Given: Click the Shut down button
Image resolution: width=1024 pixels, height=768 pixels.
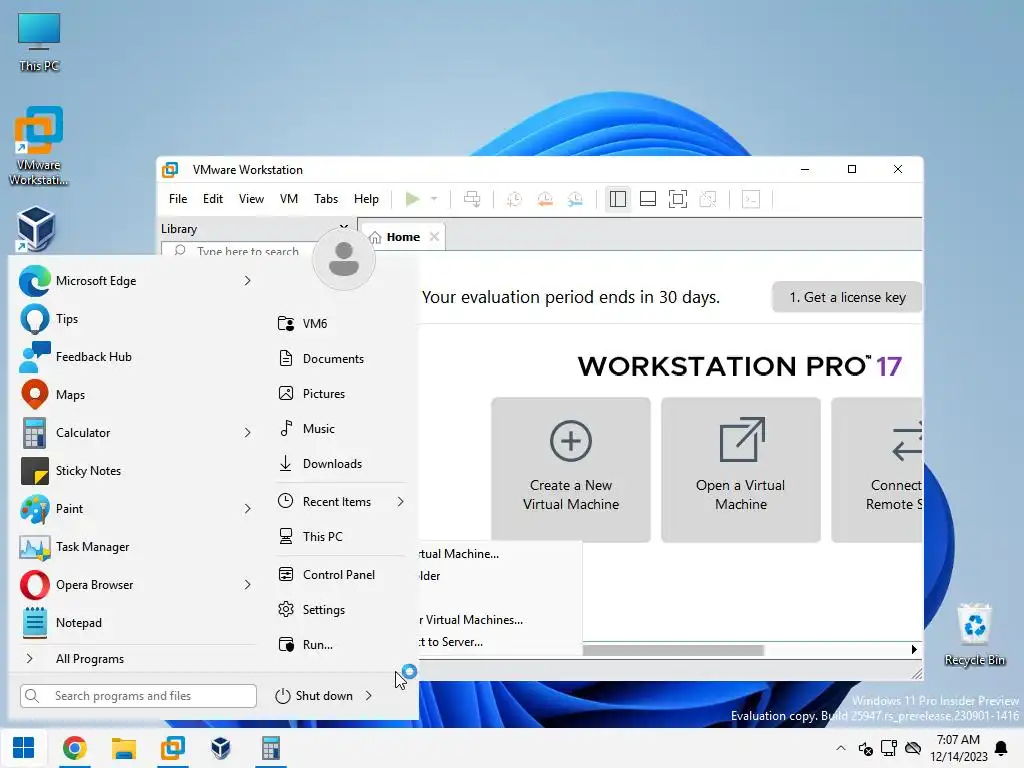Looking at the screenshot, I should pos(314,696).
